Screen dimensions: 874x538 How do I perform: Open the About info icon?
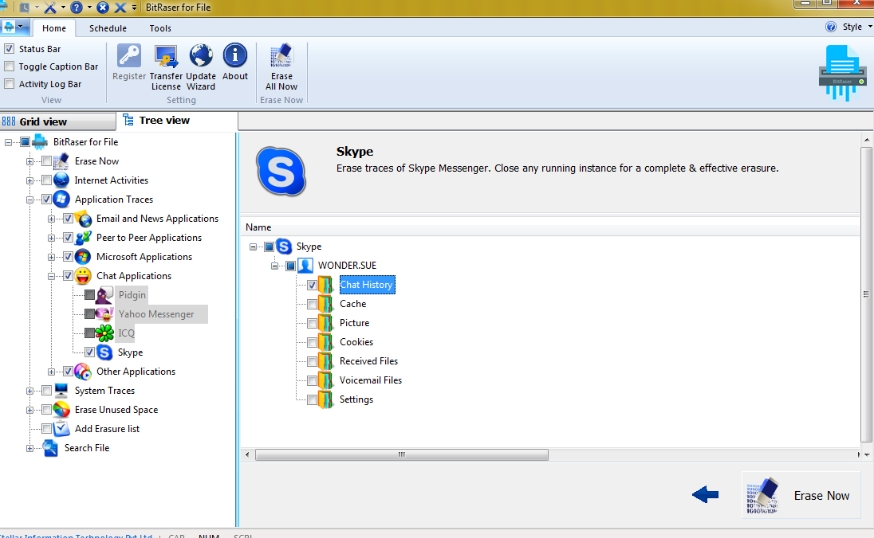[x=235, y=56]
